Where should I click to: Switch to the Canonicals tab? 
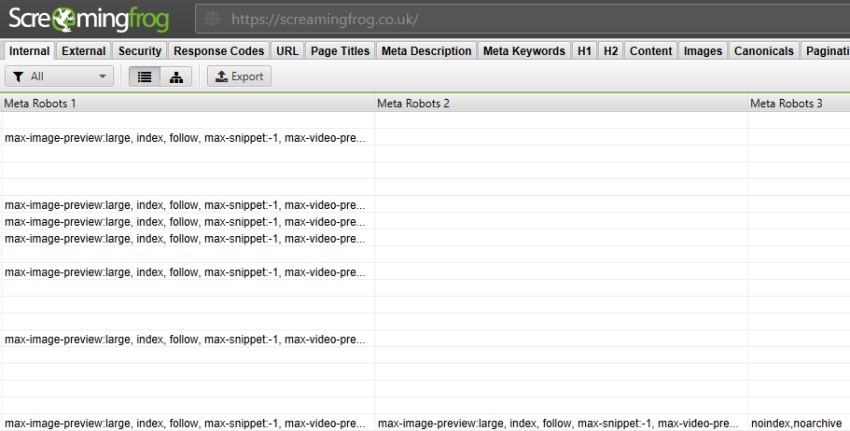pos(763,51)
